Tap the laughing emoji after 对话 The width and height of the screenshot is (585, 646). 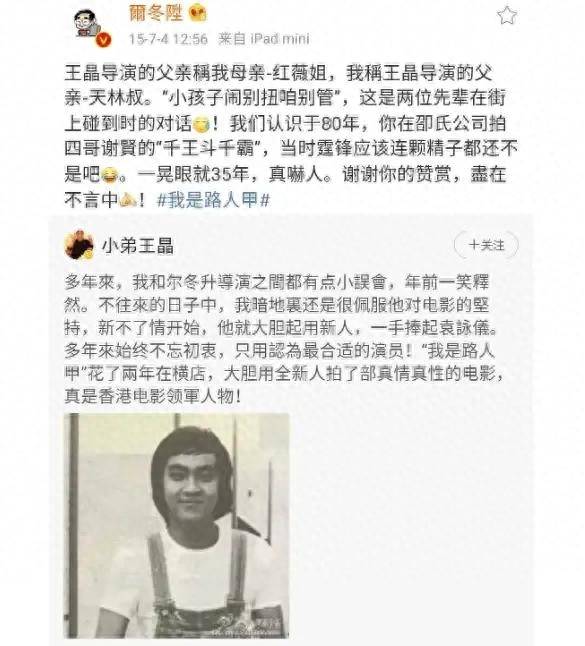(x=201, y=125)
